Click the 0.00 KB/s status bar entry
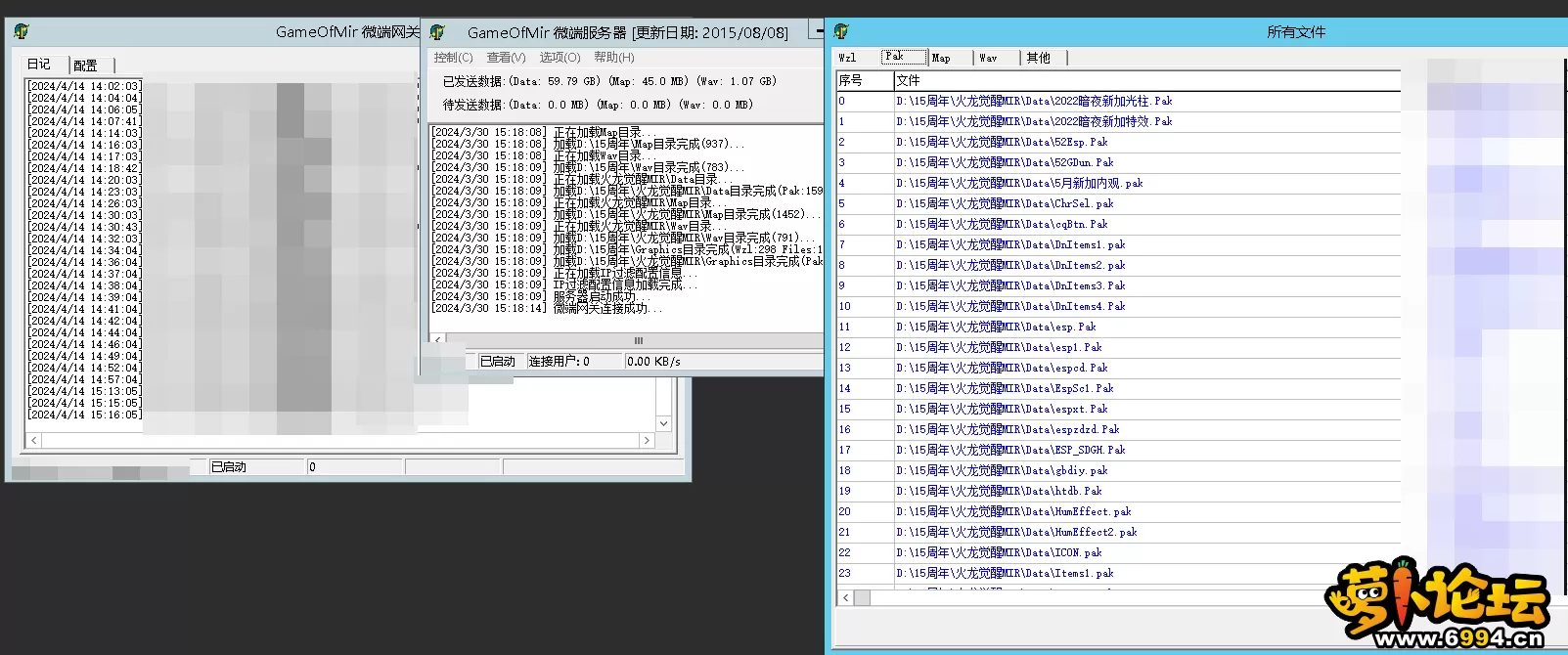1568x655 pixels. 654,361
